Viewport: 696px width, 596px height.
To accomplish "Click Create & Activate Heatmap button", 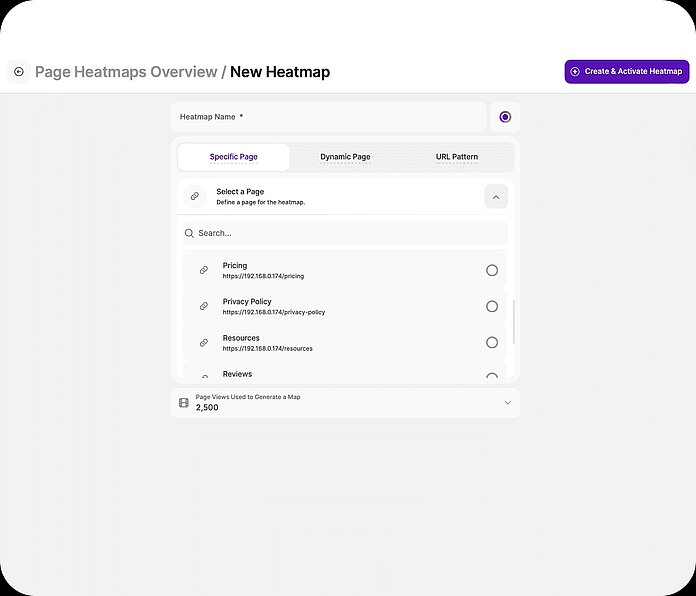I will click(x=626, y=72).
